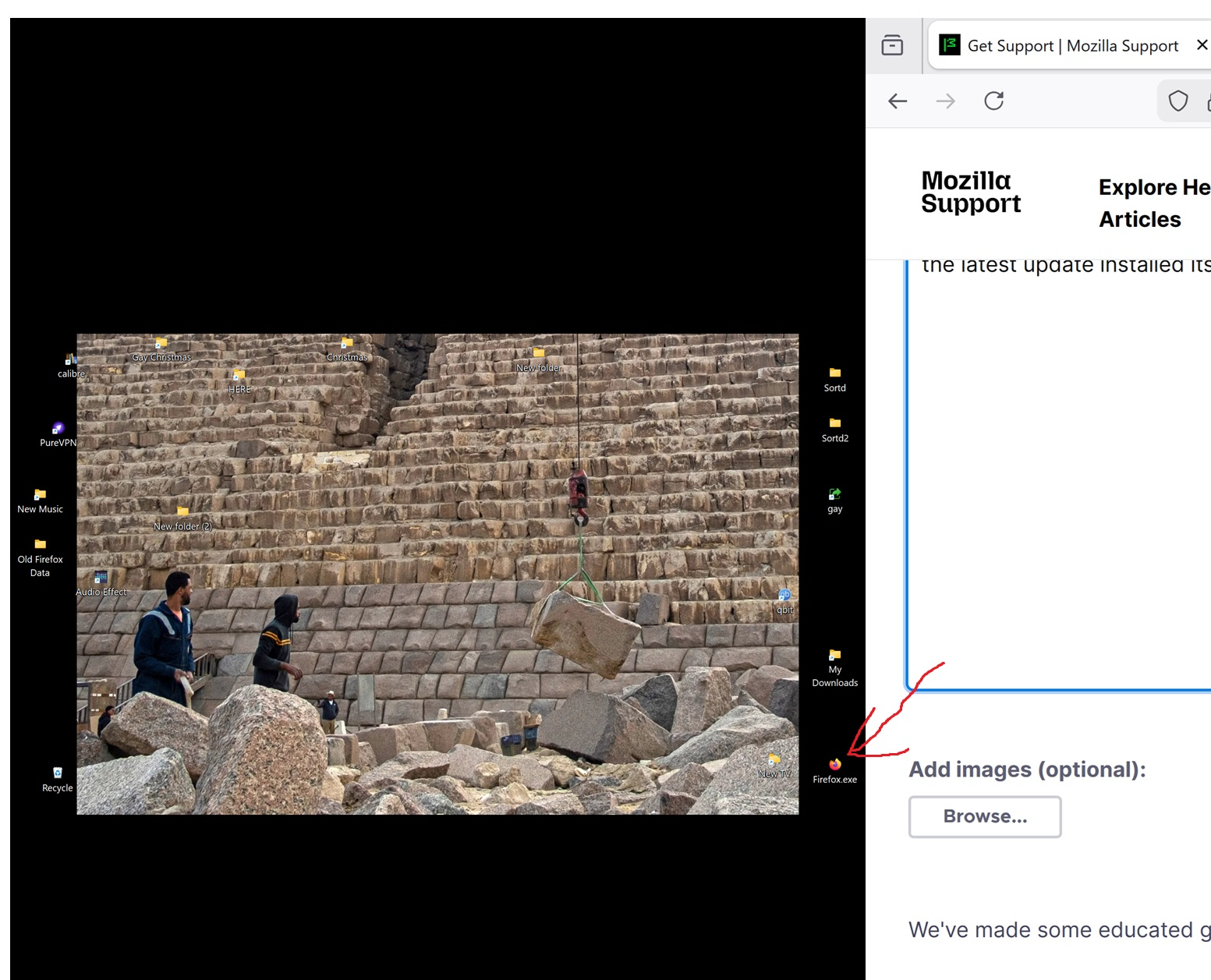Viewport: 1211px width, 980px height.
Task: Click the Browse... button
Action: pos(984,816)
